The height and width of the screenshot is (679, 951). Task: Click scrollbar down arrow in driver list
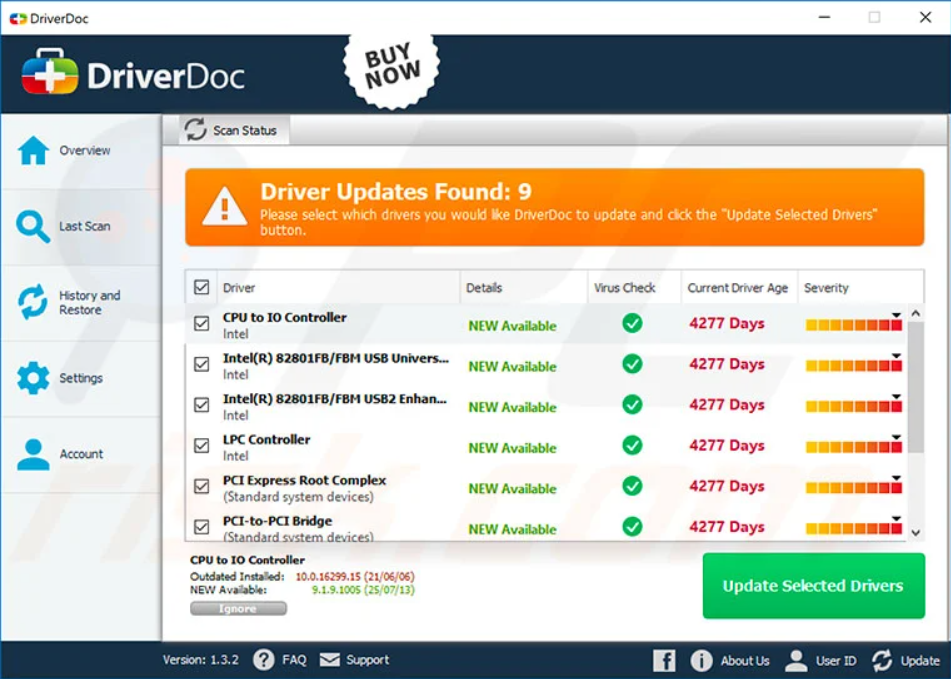916,532
